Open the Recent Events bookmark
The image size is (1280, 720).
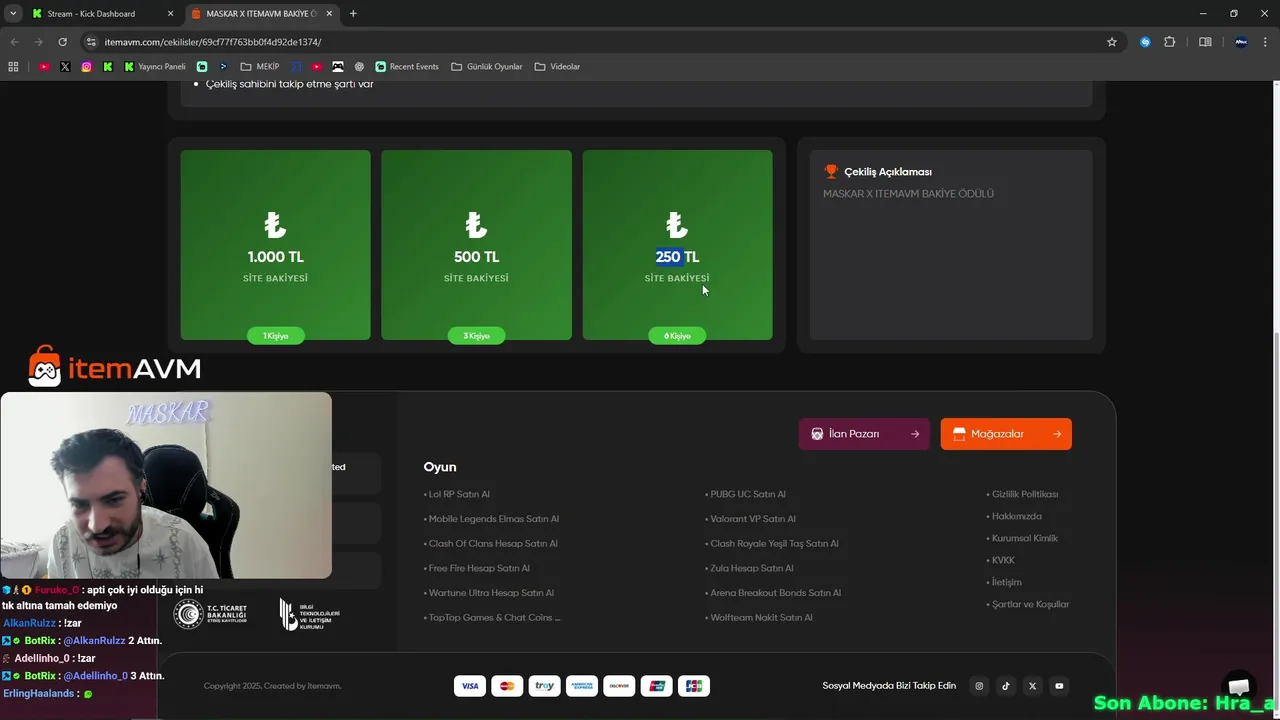click(407, 67)
